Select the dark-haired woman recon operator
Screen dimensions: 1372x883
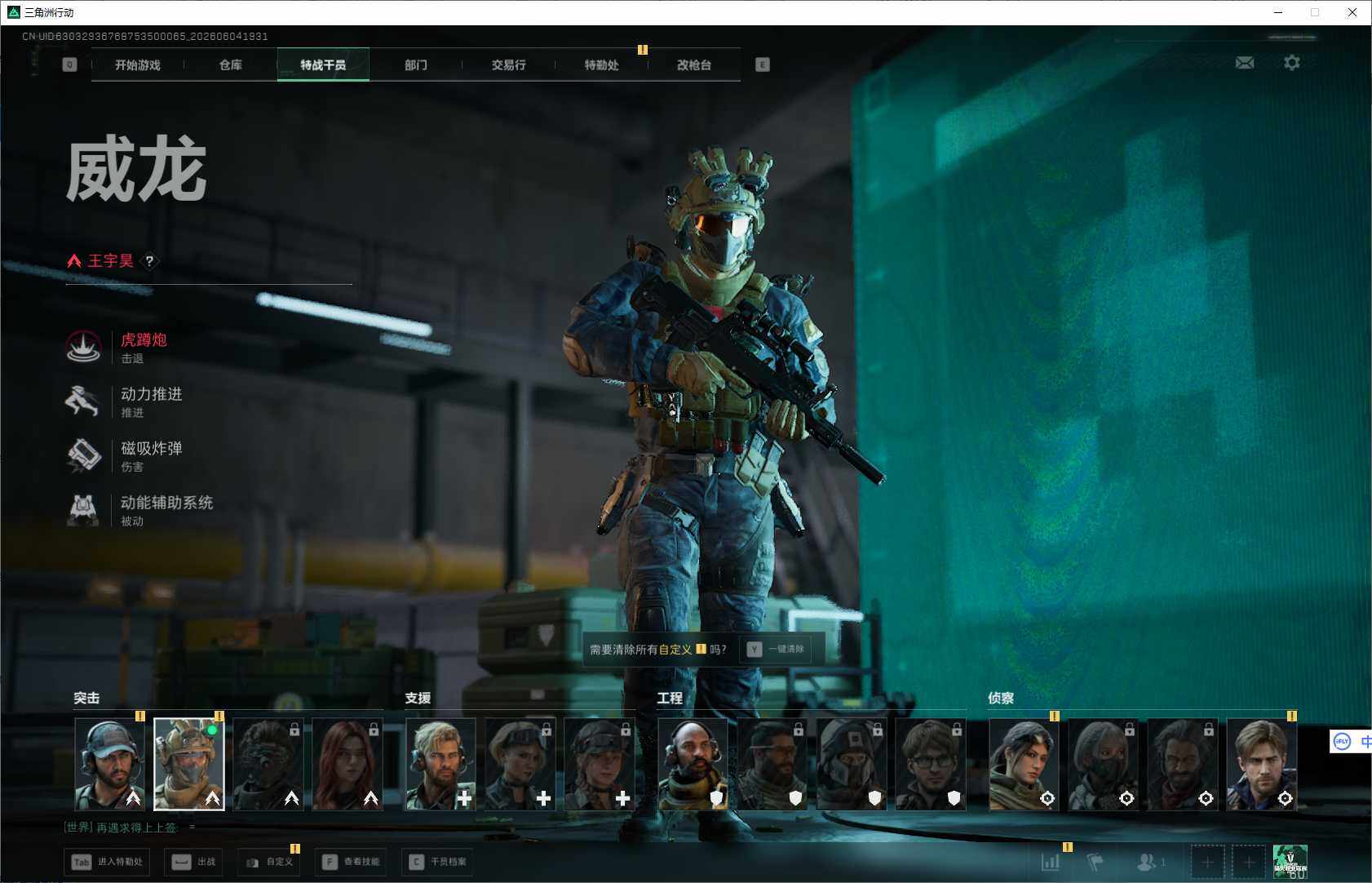click(1024, 764)
